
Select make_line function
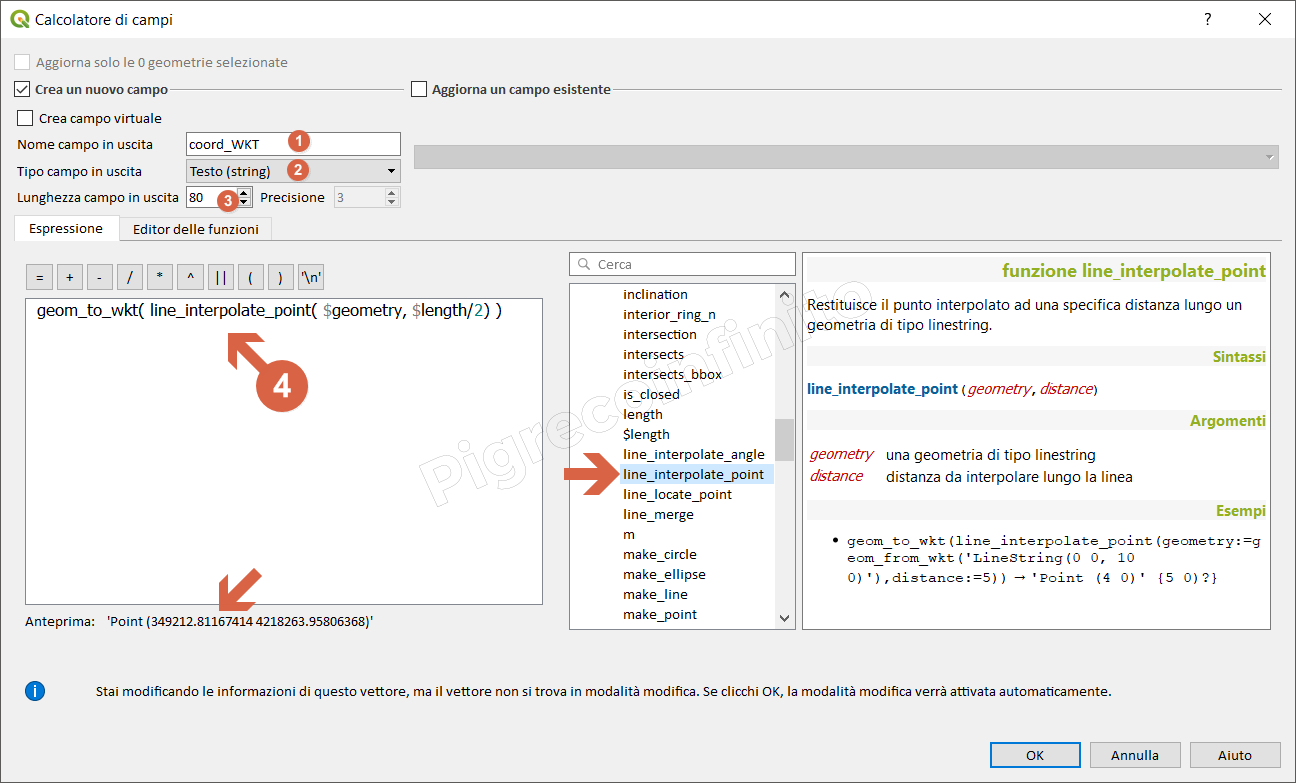click(655, 594)
